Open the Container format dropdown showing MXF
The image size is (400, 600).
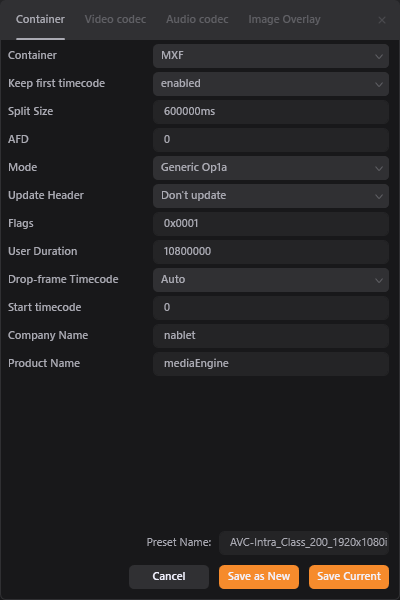click(271, 55)
